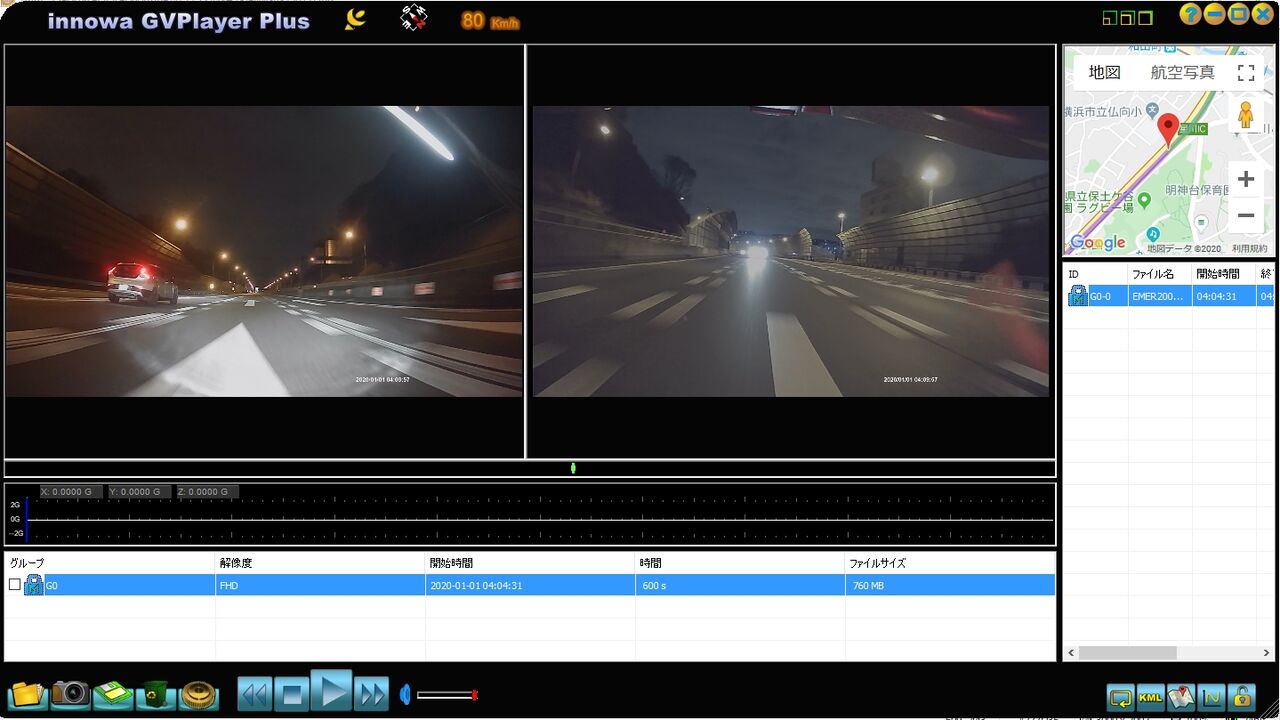This screenshot has height=720, width=1280.
Task: Open the Google logo link on map
Action: pos(1097,243)
